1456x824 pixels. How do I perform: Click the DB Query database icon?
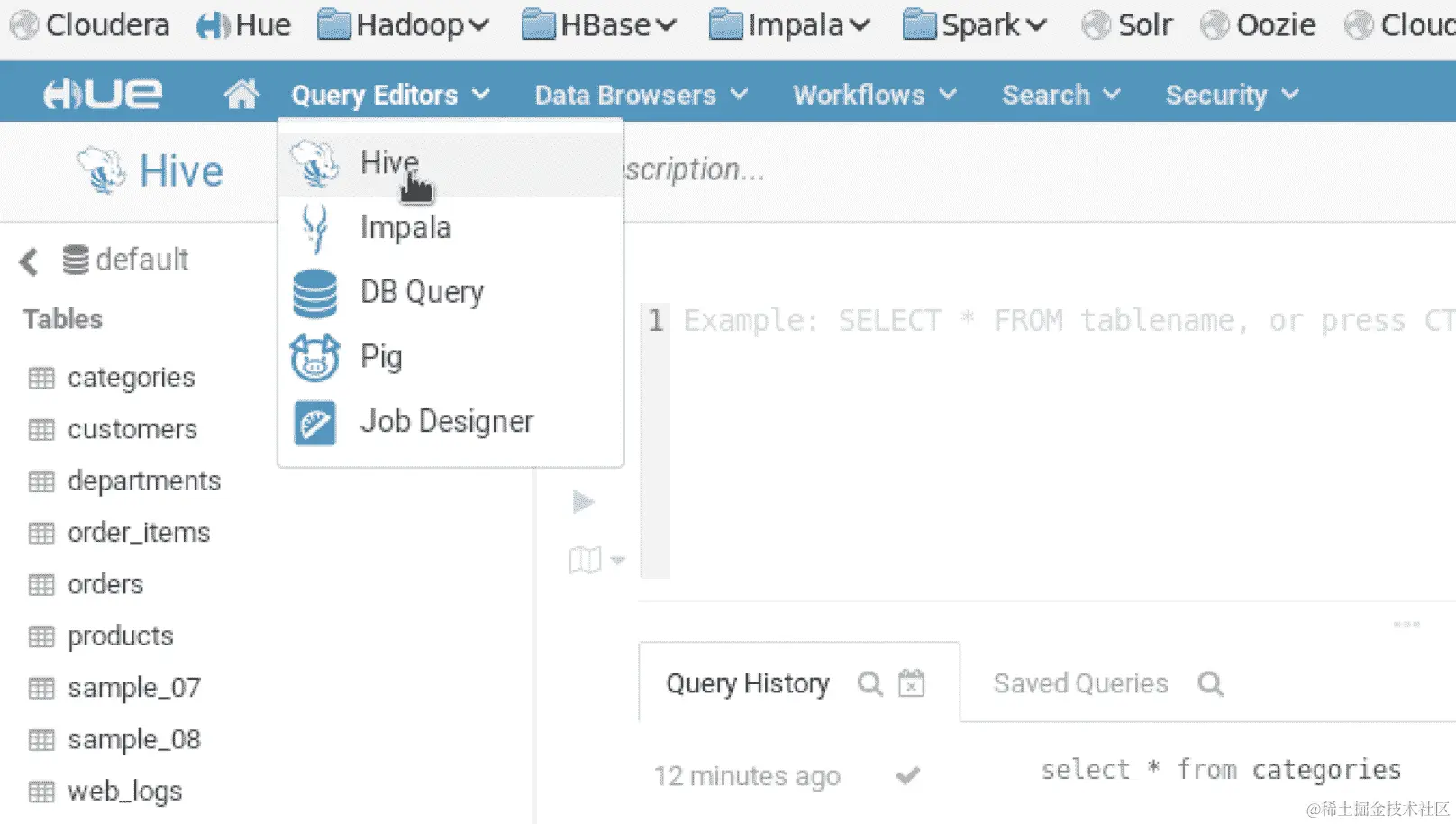click(x=314, y=294)
